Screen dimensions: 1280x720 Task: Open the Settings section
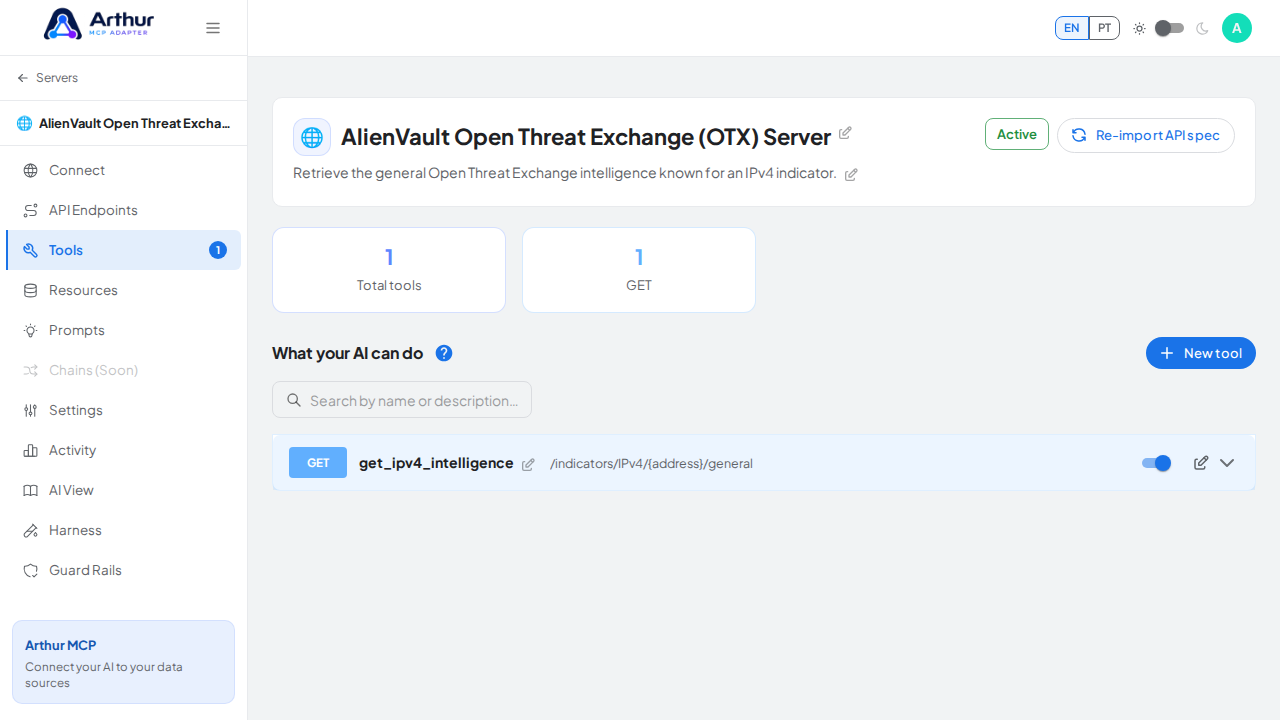pos(123,410)
